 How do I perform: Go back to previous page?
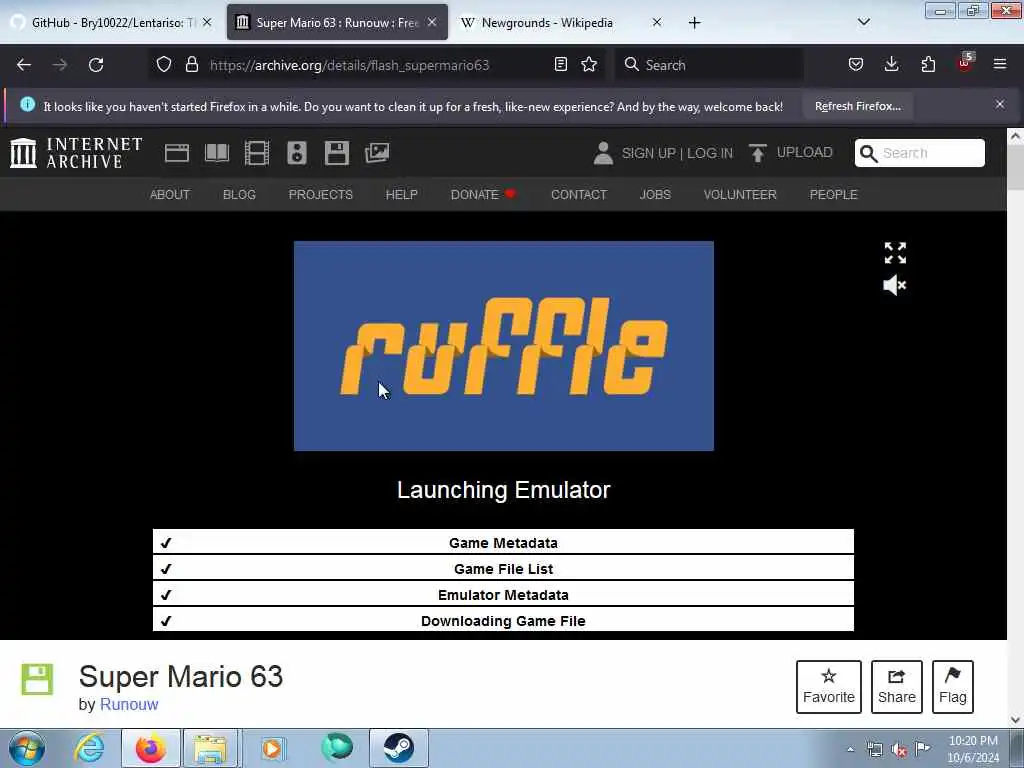point(24,65)
